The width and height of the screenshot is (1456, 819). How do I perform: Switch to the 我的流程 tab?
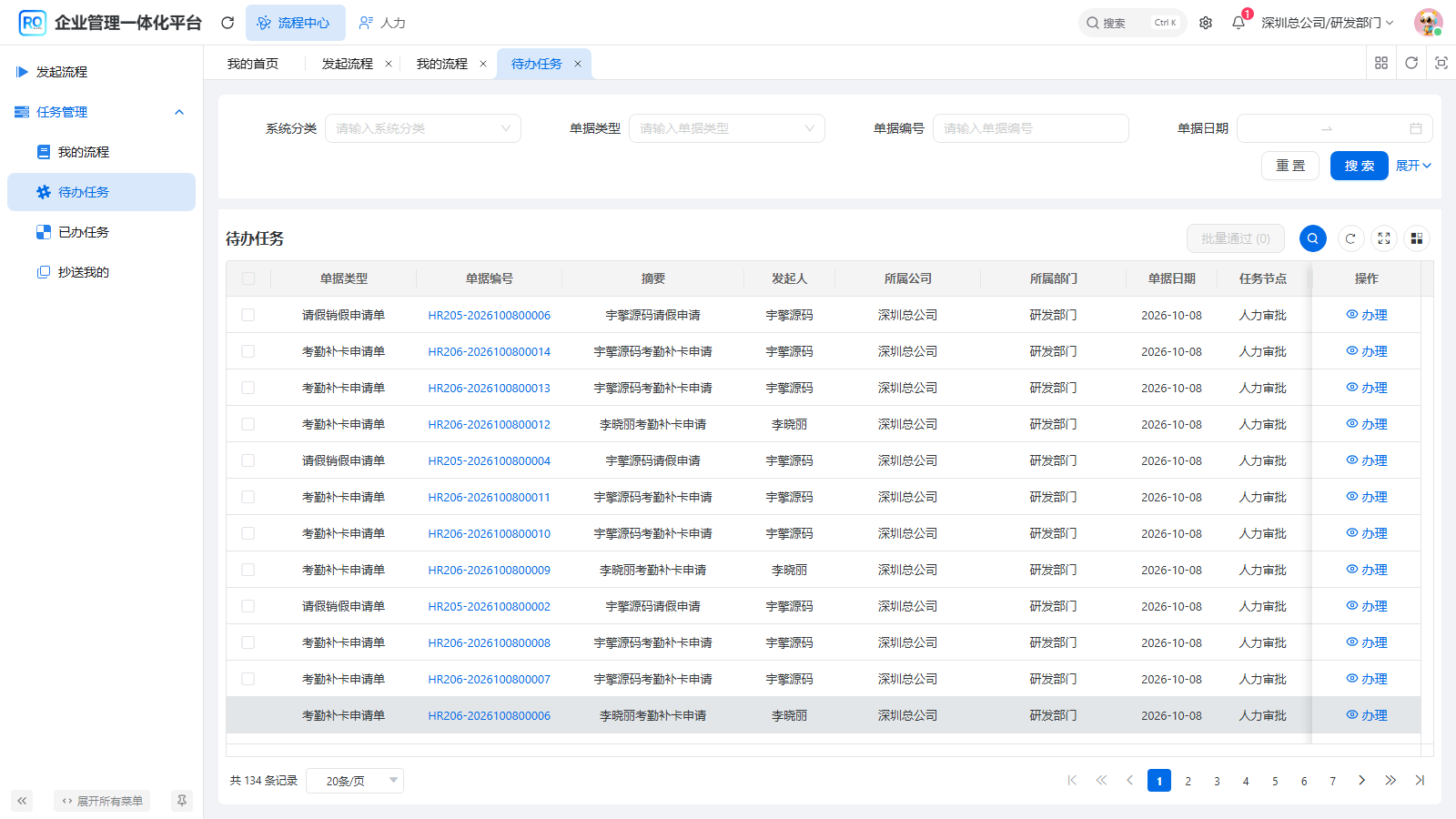(442, 64)
